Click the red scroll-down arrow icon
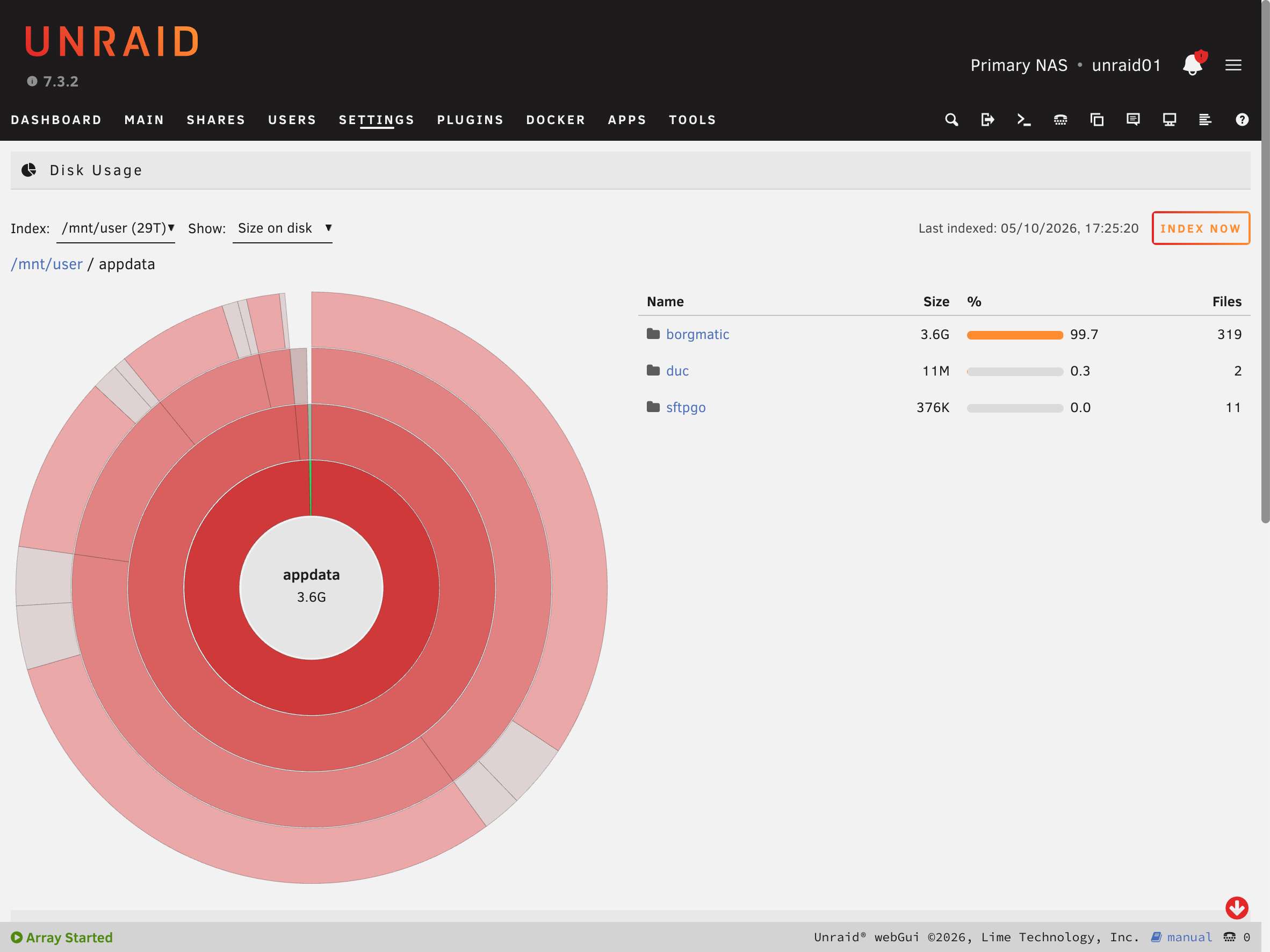Screen dimensions: 1270x952 [x=1237, y=908]
